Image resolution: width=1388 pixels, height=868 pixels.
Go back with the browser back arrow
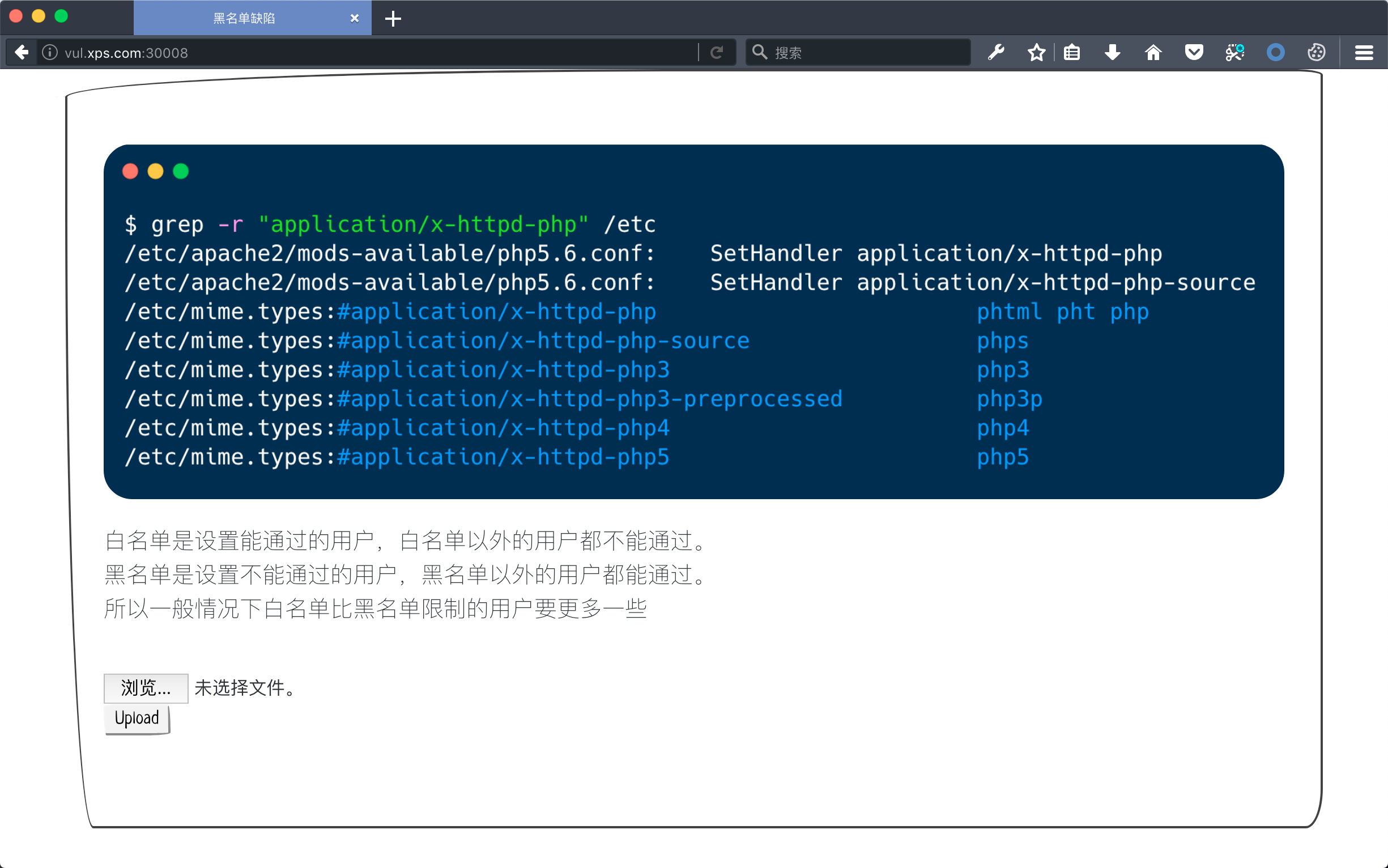click(x=21, y=52)
